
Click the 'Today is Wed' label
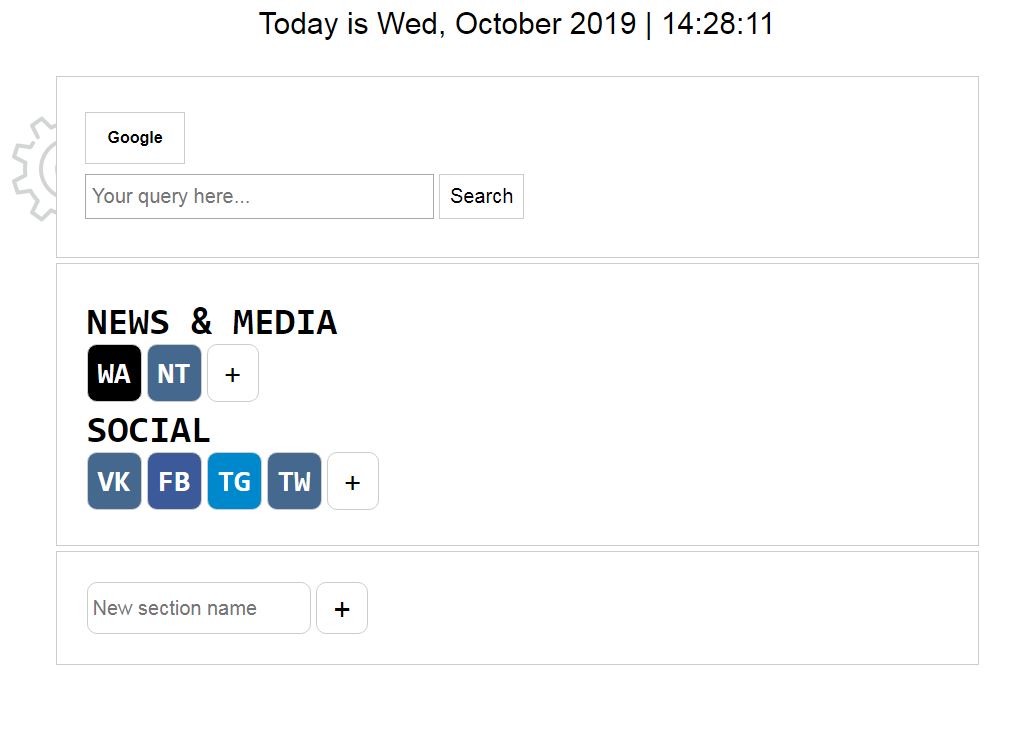[x=348, y=24]
